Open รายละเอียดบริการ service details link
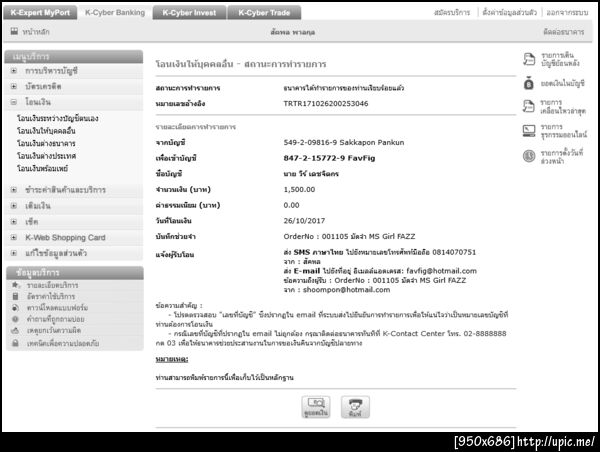Image resolution: width=600 pixels, height=452 pixels. click(52, 285)
